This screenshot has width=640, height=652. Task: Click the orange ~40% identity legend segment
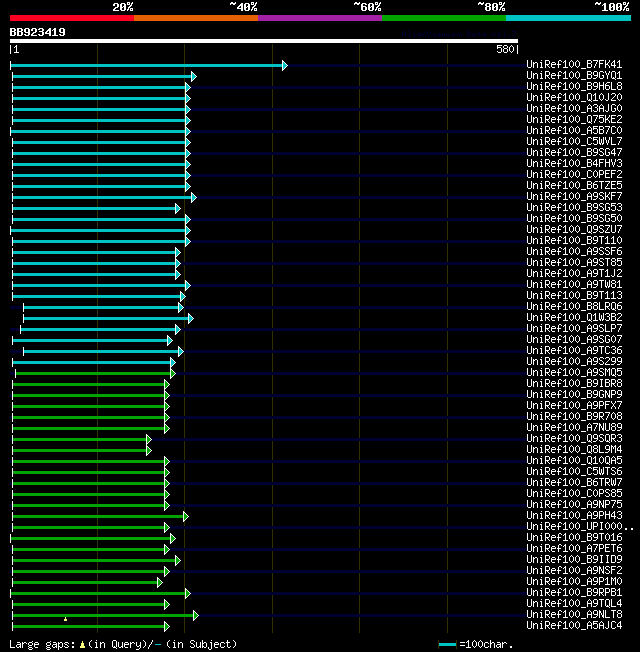[196, 18]
